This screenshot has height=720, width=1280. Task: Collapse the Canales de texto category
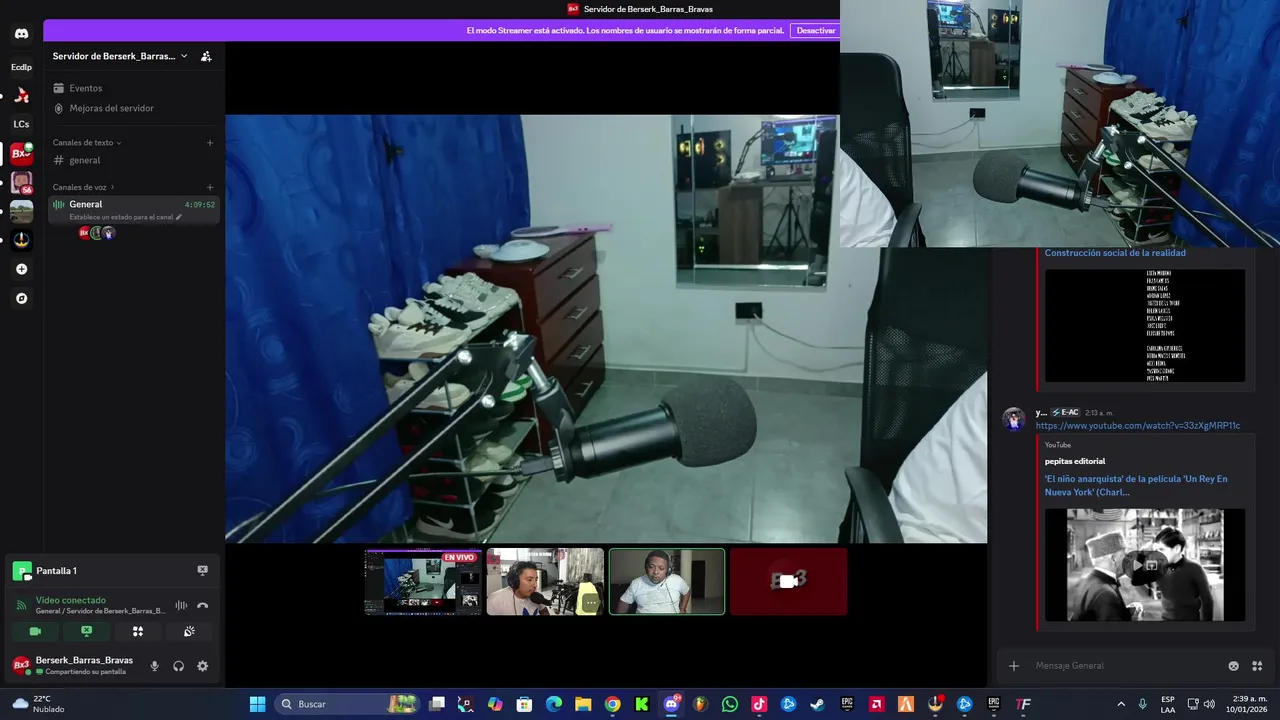(87, 143)
